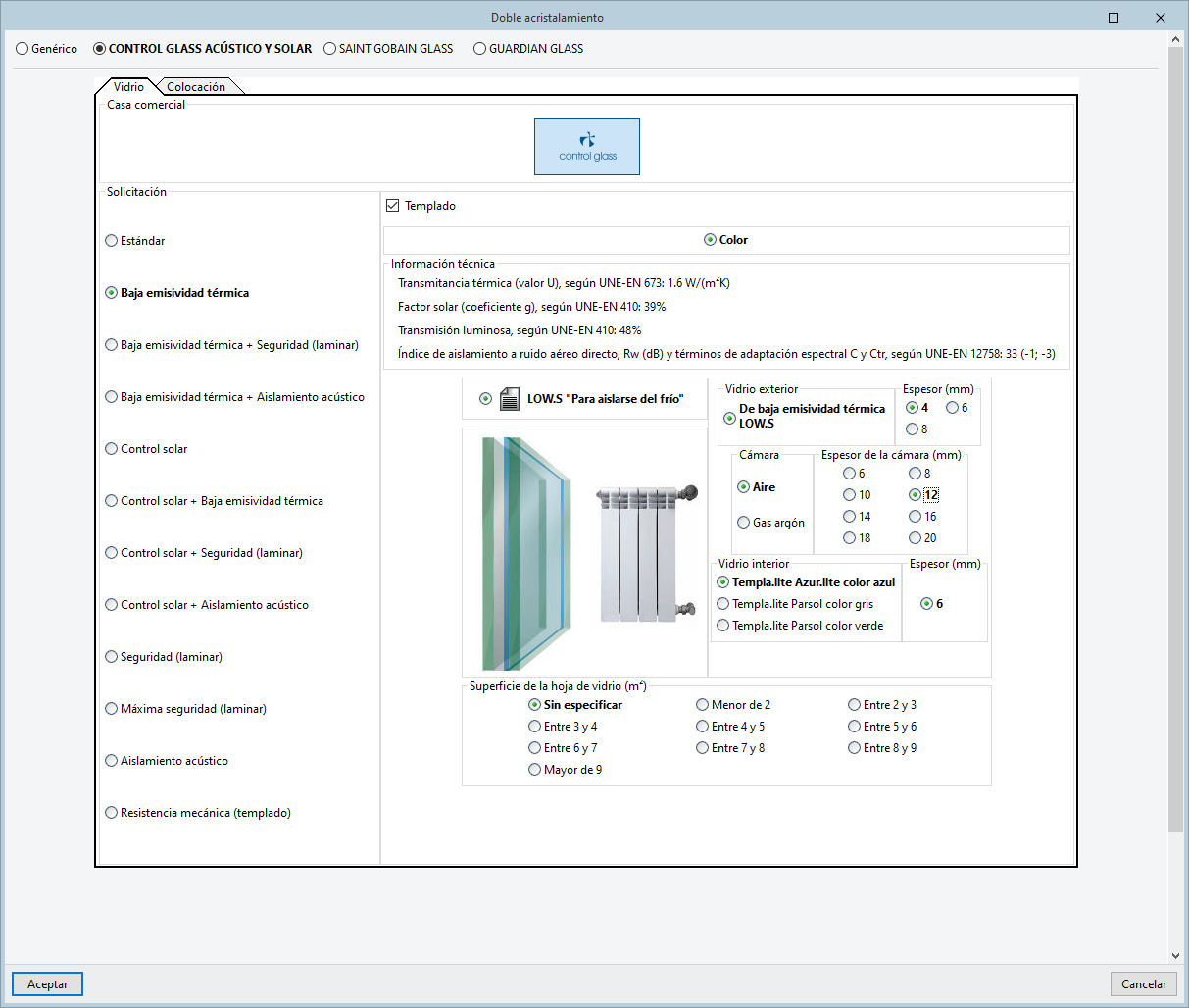Set exterior glass thickness to 4 mm

point(917,408)
